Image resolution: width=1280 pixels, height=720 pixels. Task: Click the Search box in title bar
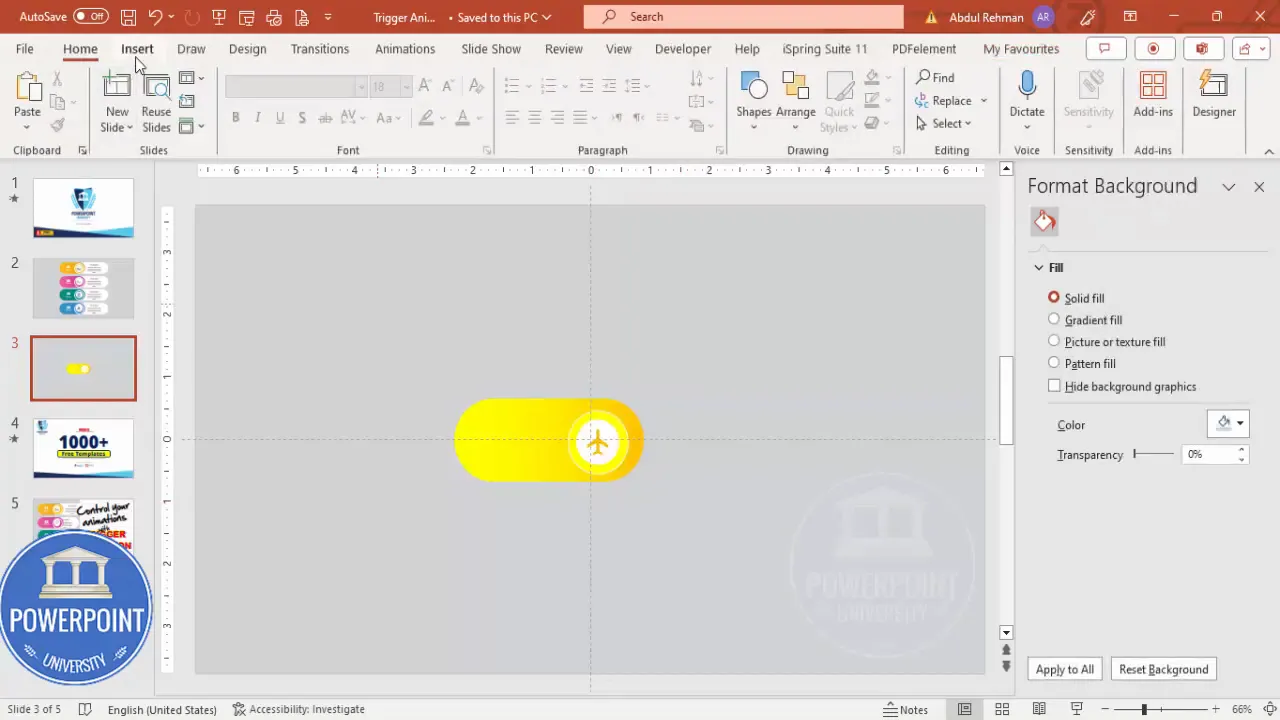click(x=743, y=17)
